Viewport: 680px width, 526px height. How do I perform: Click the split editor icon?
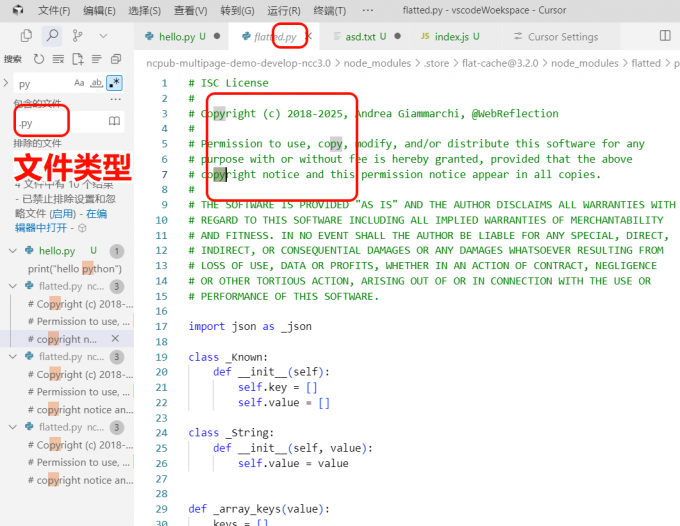click(665, 36)
